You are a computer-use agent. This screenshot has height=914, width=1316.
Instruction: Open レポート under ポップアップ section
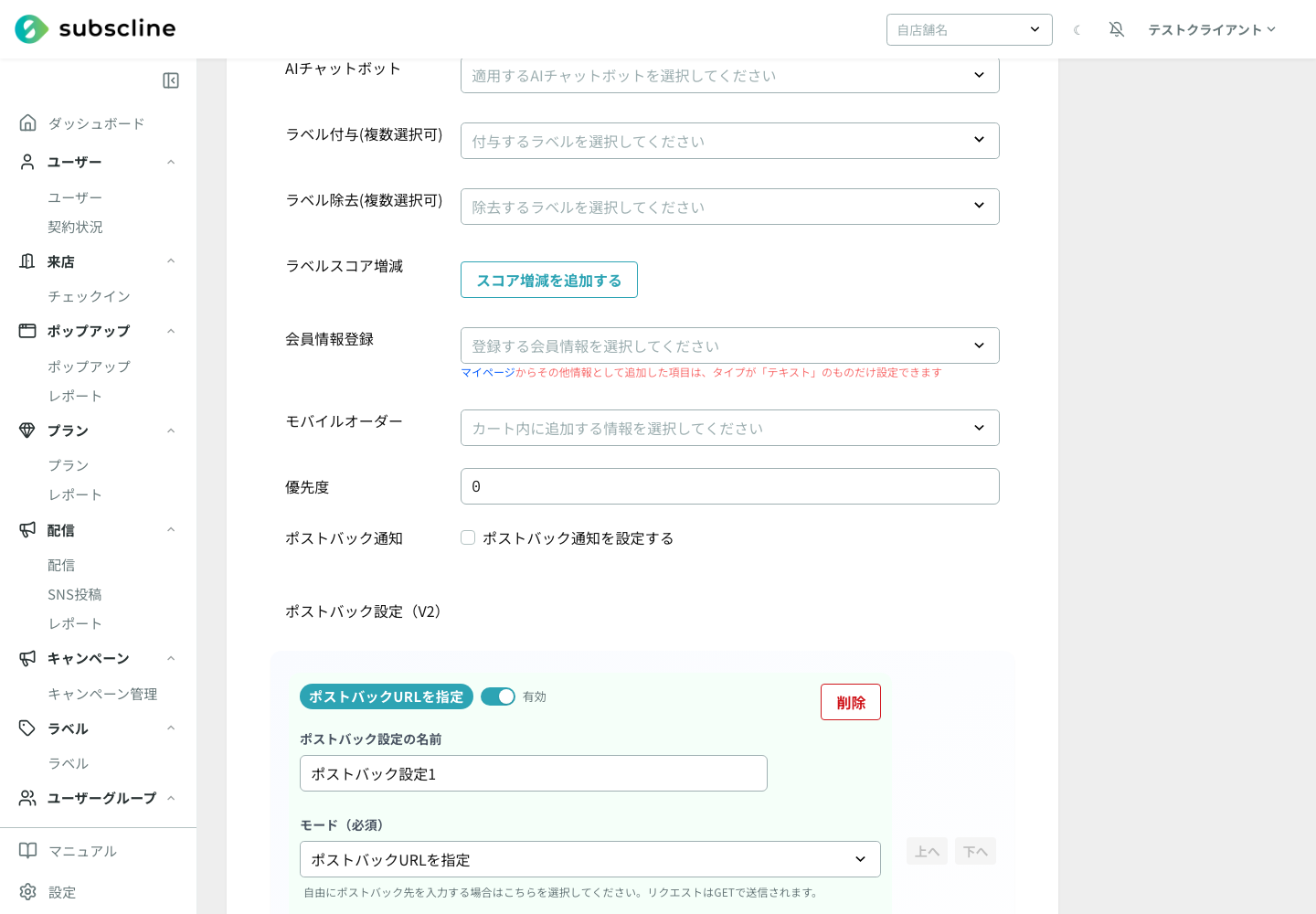coord(75,396)
